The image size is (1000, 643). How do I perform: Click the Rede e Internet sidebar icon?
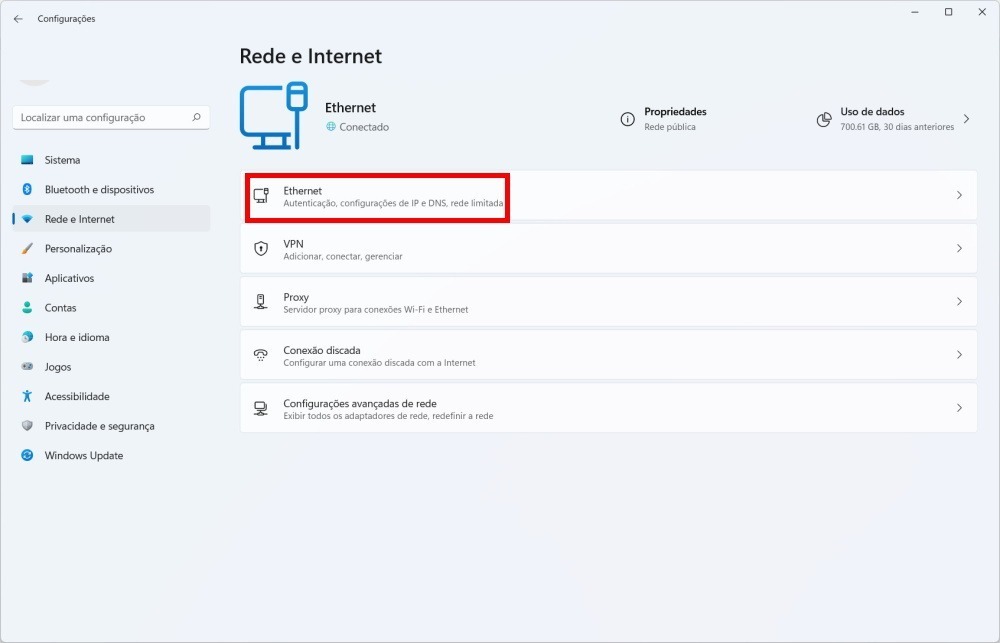click(x=27, y=219)
